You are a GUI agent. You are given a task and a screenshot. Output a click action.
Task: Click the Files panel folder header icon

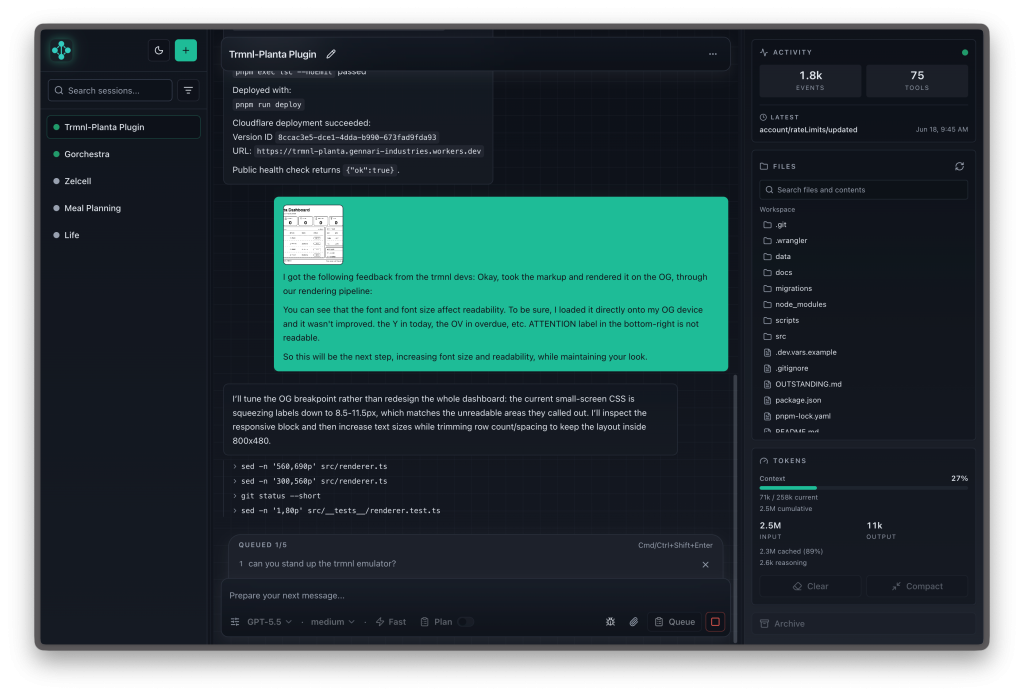[764, 166]
